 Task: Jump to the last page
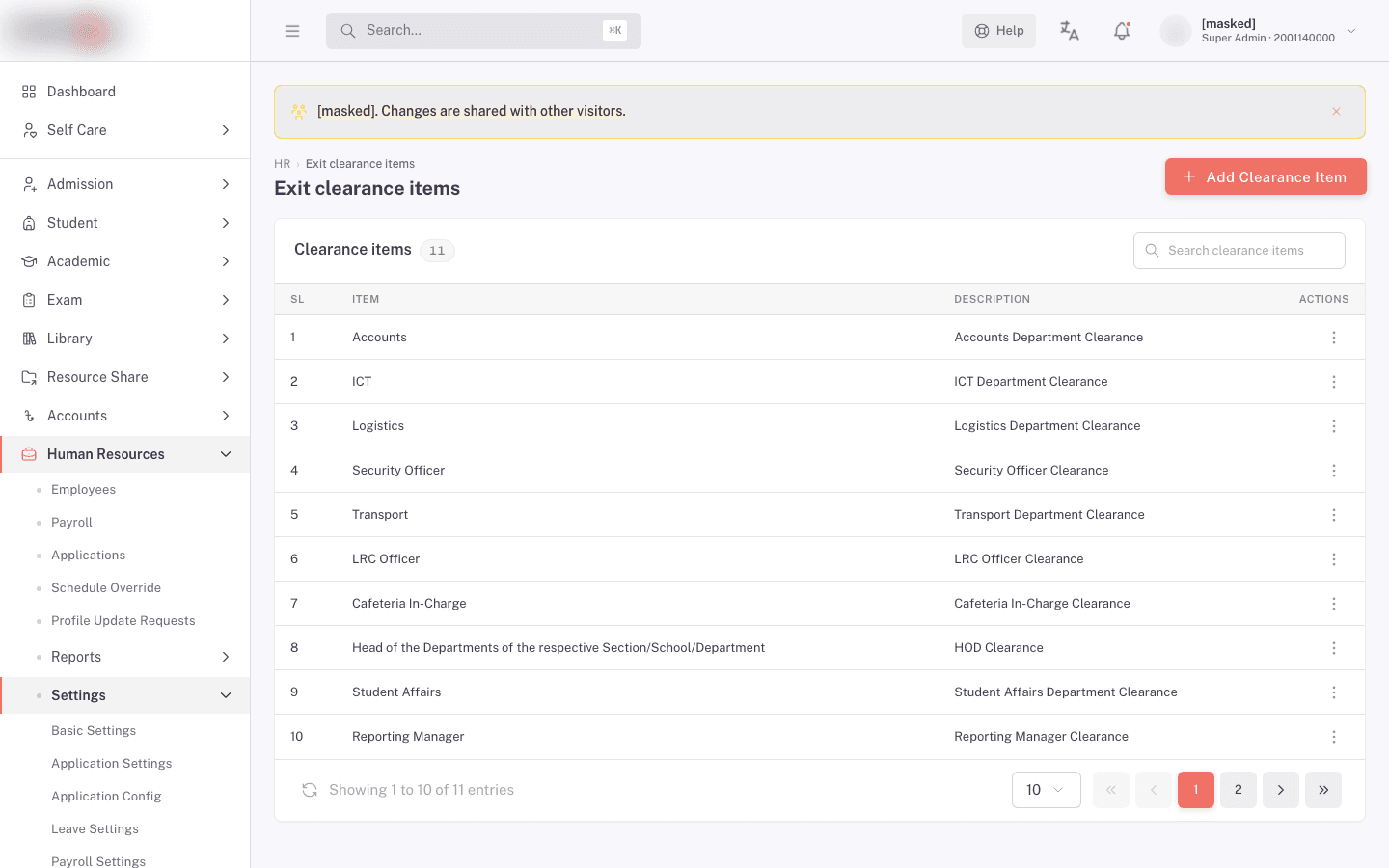pos(1323,790)
